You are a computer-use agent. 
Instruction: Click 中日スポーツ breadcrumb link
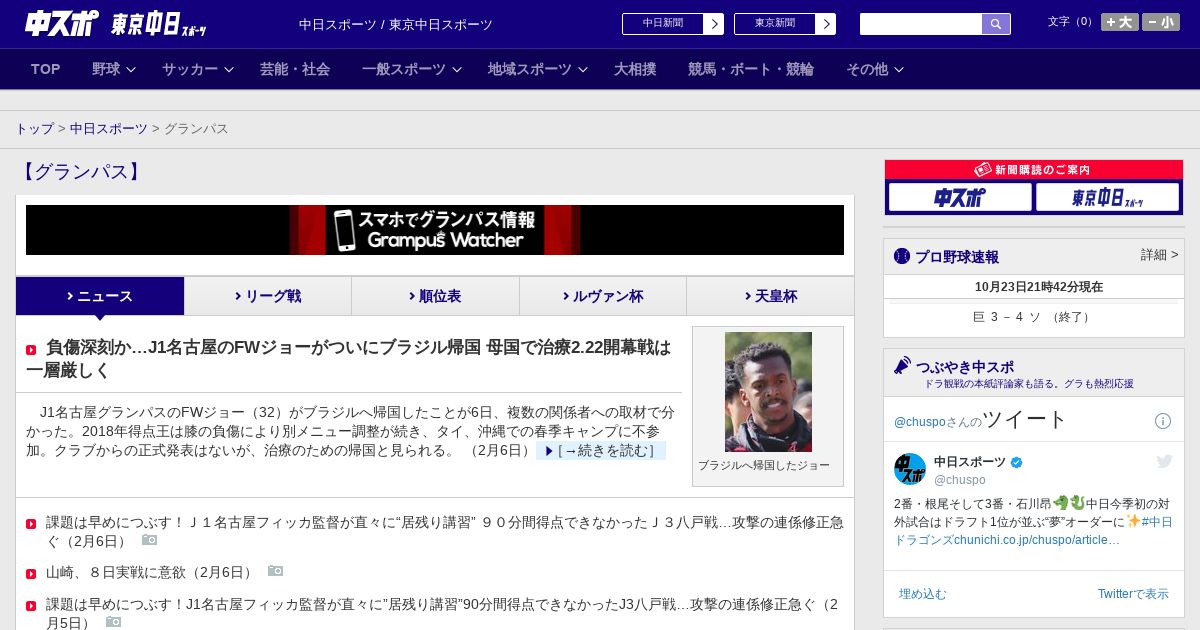[x=109, y=129]
